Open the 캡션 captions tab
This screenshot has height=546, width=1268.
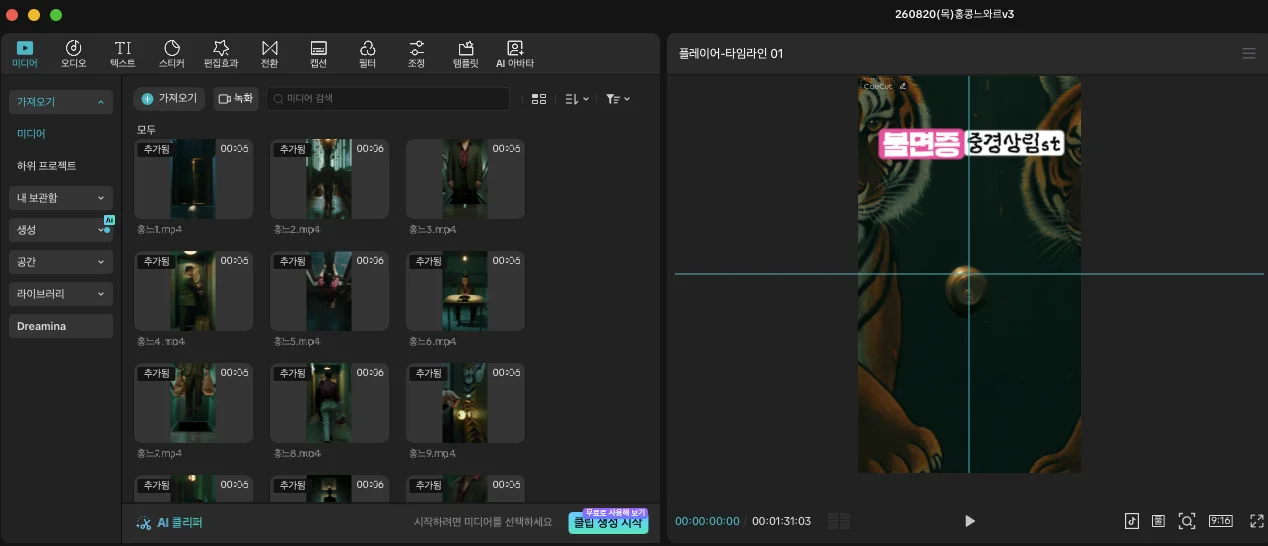[319, 54]
